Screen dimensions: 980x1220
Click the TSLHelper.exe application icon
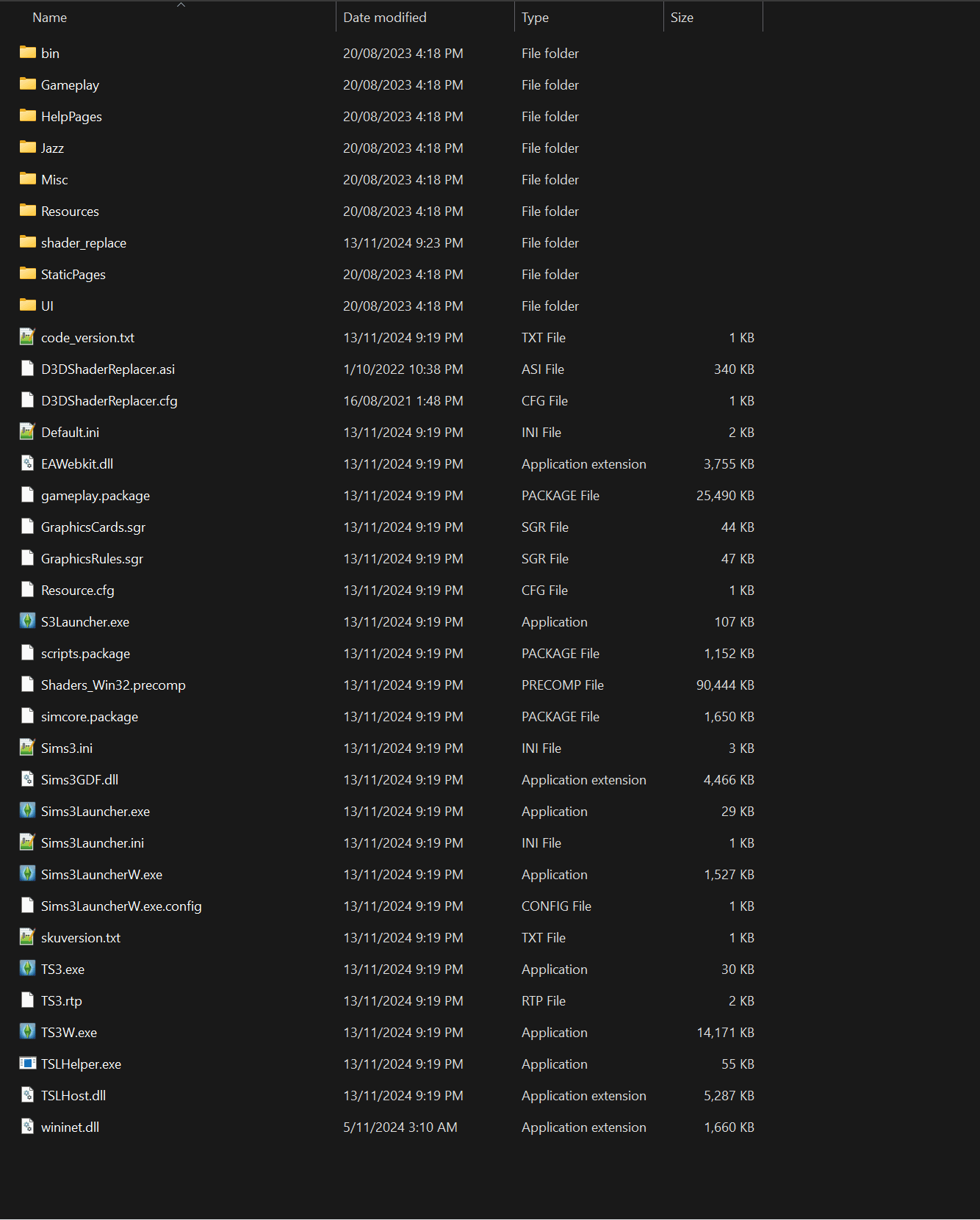28,1064
